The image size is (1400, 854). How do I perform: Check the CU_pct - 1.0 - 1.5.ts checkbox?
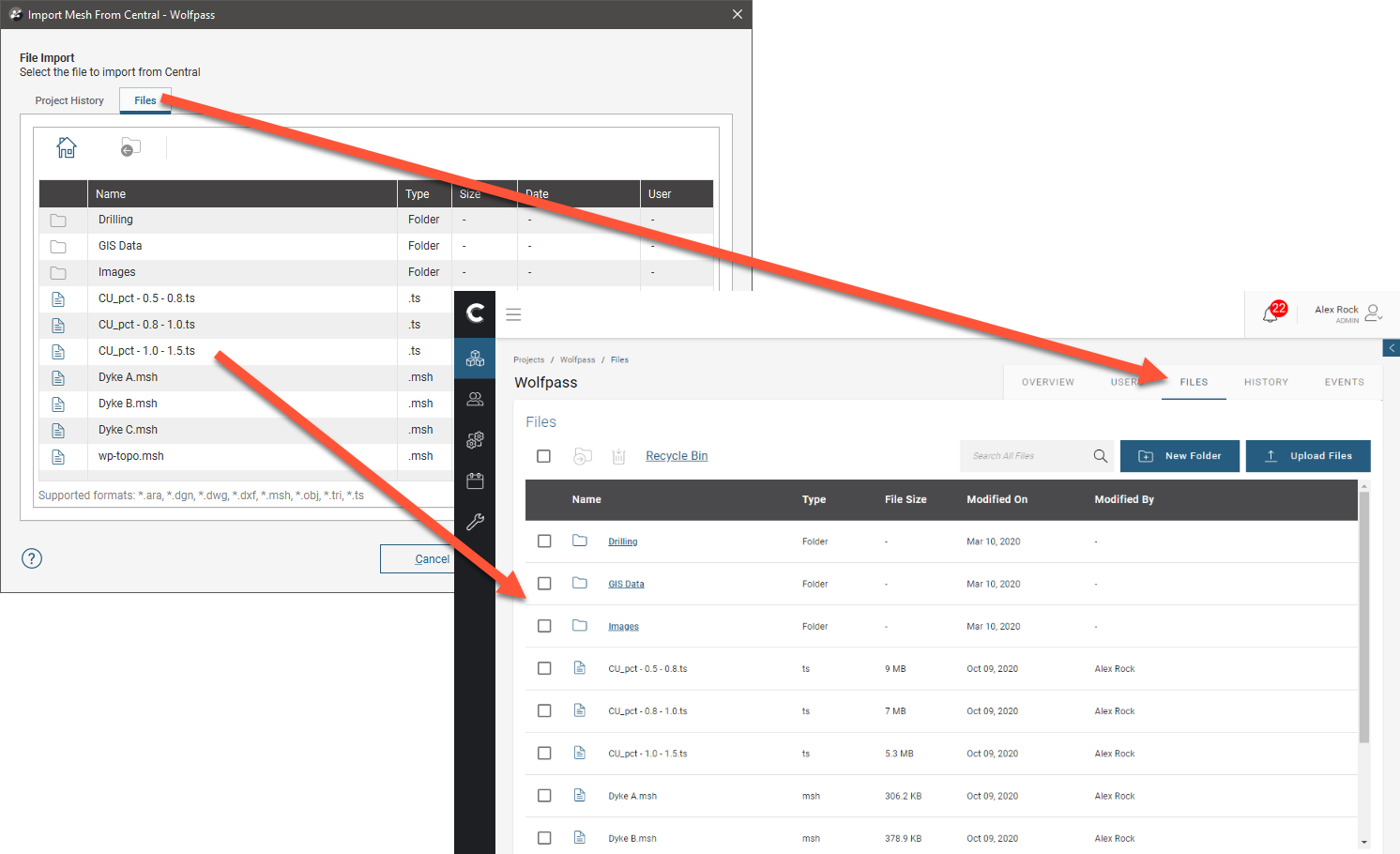(544, 753)
